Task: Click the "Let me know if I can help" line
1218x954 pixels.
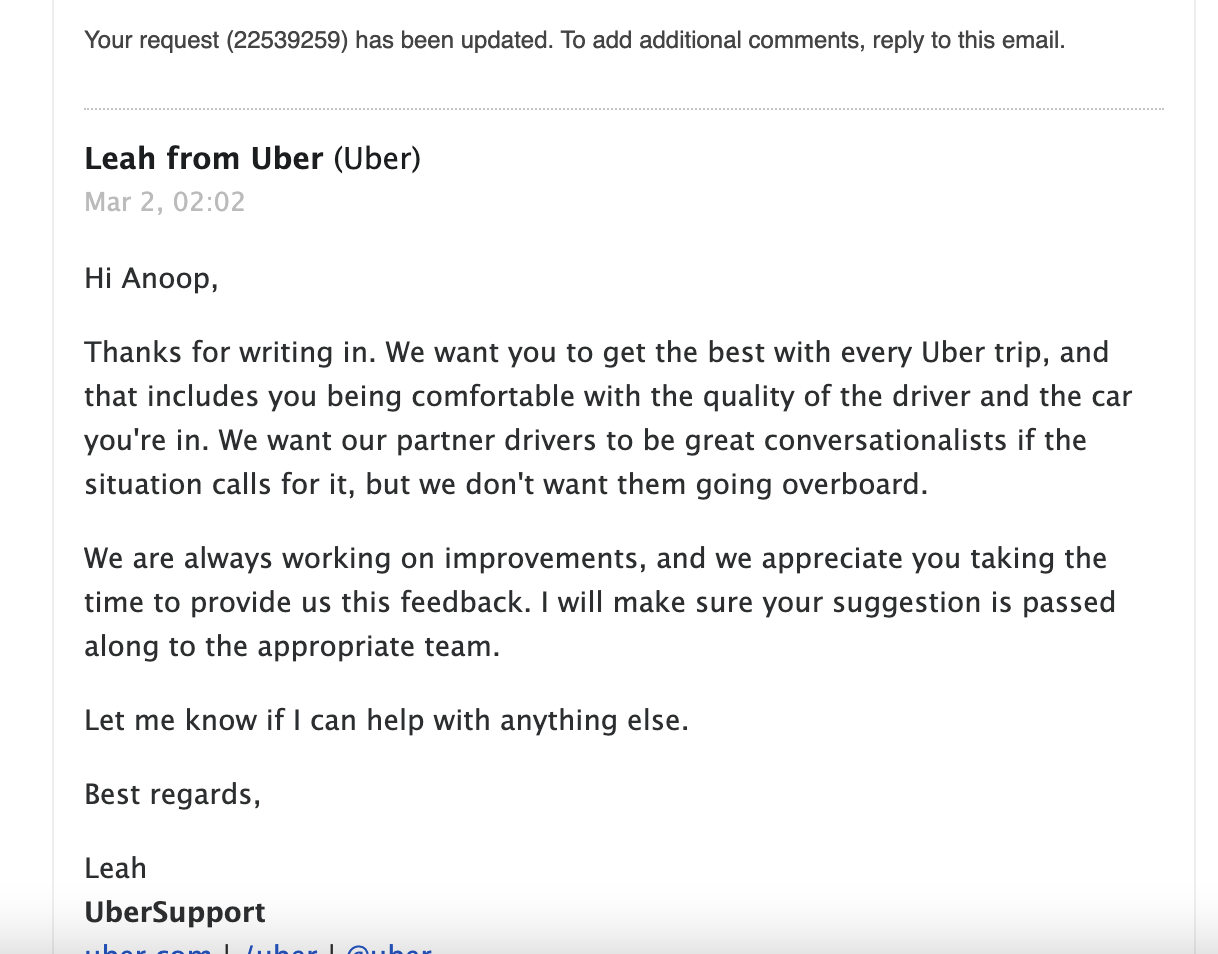Action: 386,721
